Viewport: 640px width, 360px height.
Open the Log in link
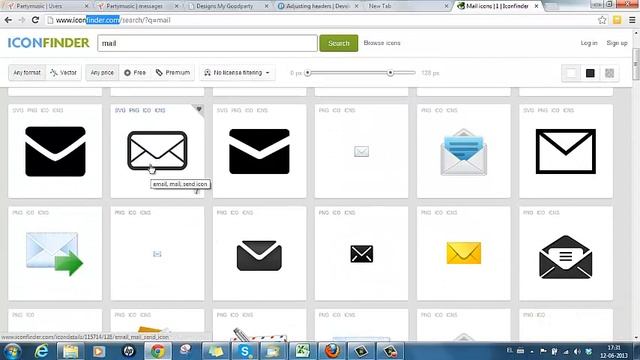(589, 43)
